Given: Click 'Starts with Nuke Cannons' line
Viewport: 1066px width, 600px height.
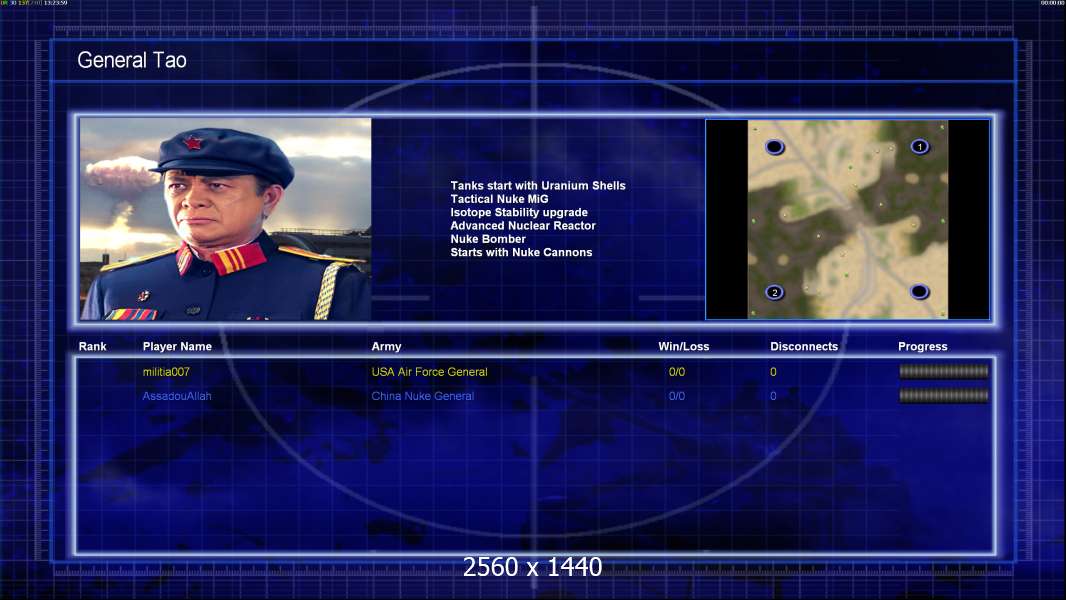Looking at the screenshot, I should click(521, 252).
